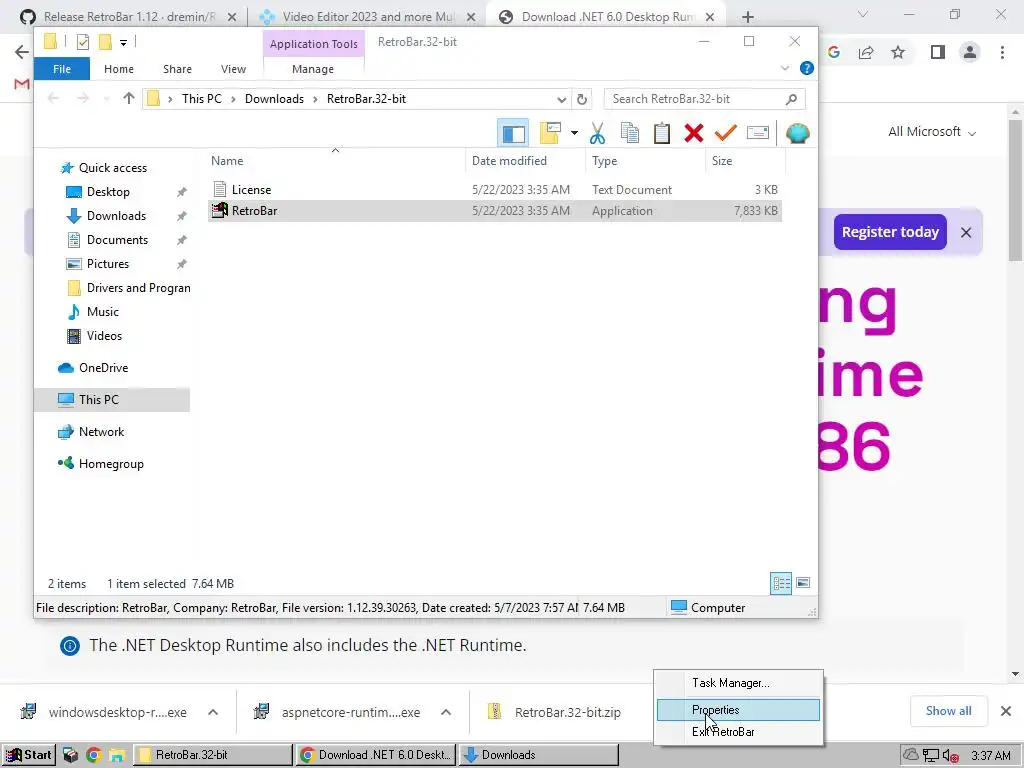Select This PC in navigation pane

tap(112, 400)
